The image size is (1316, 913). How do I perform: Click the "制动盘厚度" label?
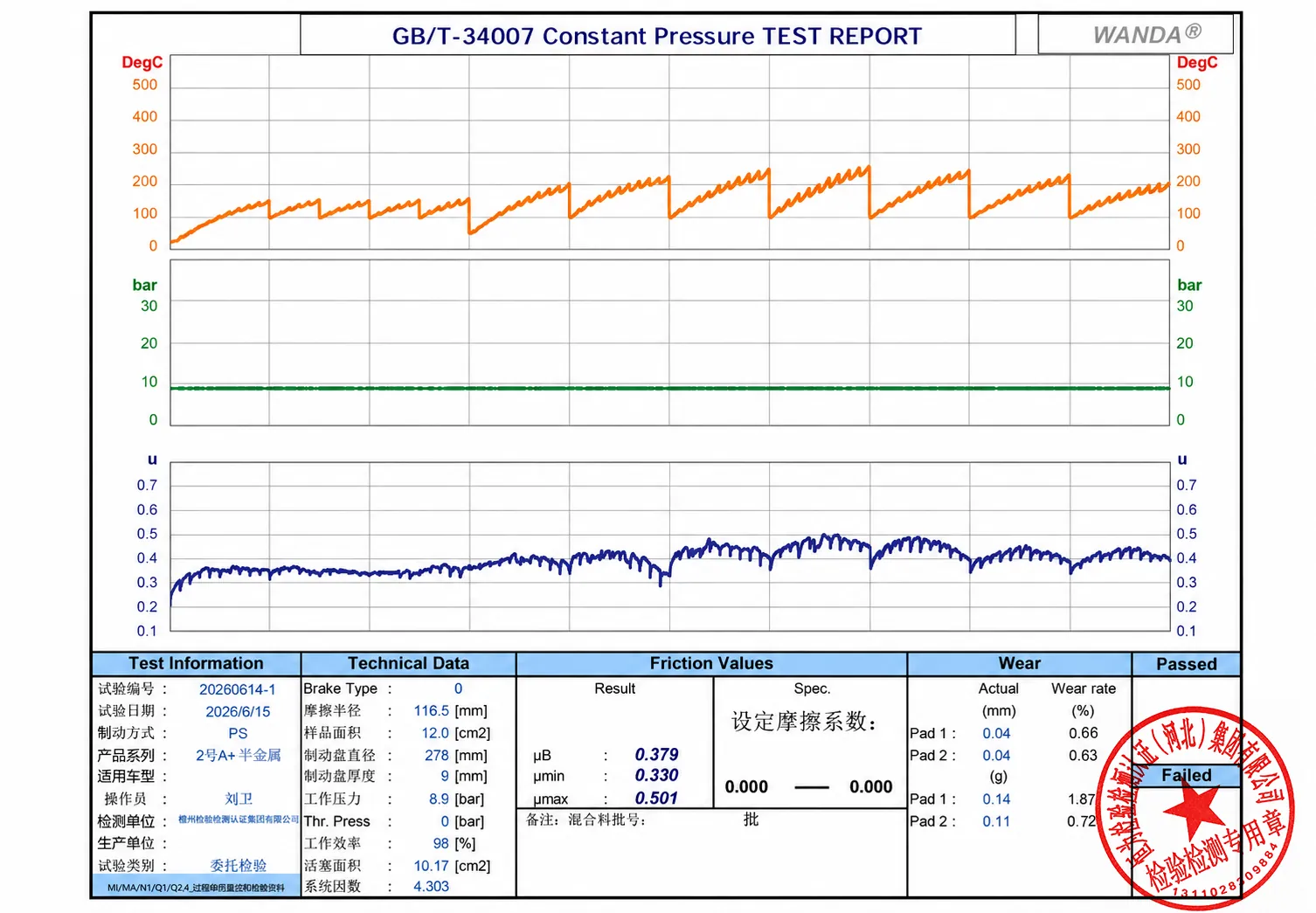(339, 776)
